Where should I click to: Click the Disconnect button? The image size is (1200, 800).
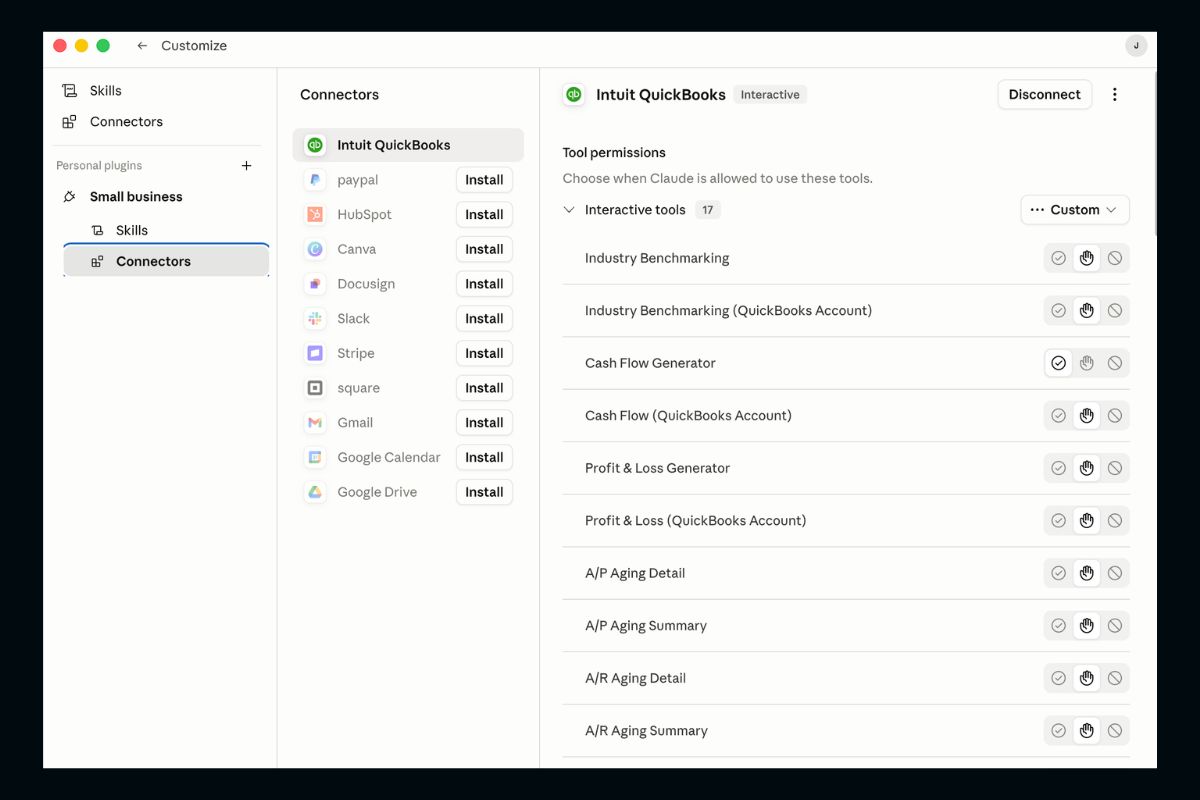[1044, 95]
